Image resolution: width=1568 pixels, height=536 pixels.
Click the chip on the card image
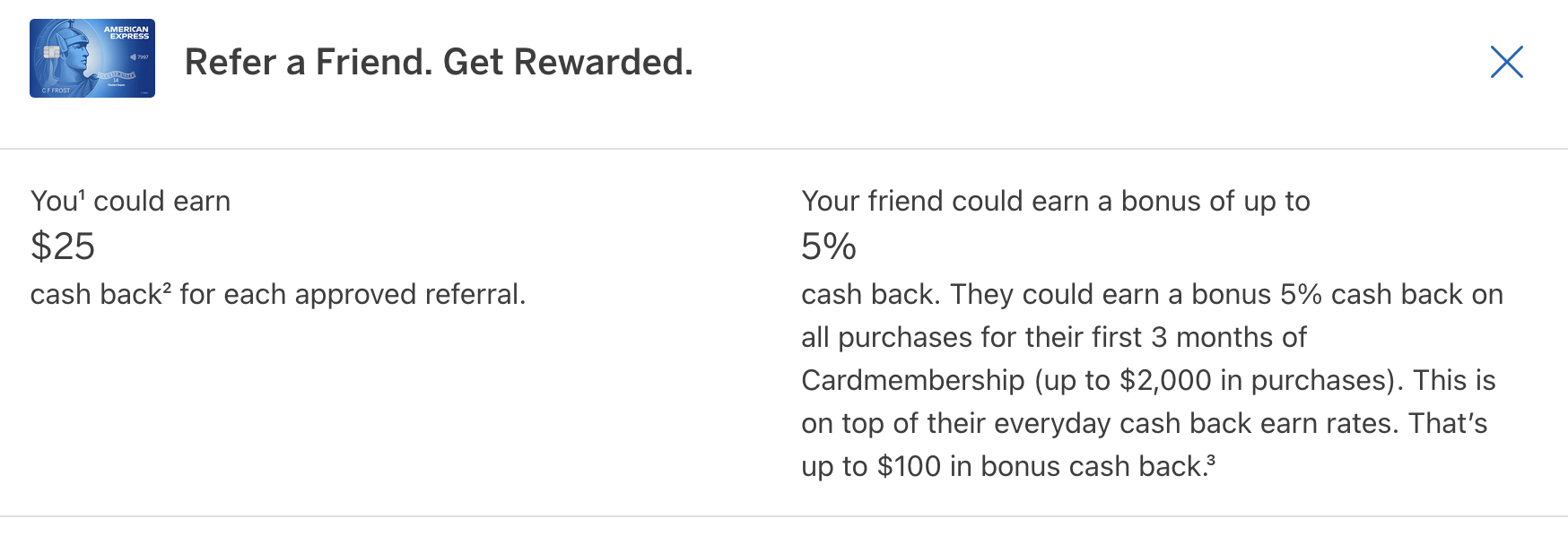click(x=51, y=53)
